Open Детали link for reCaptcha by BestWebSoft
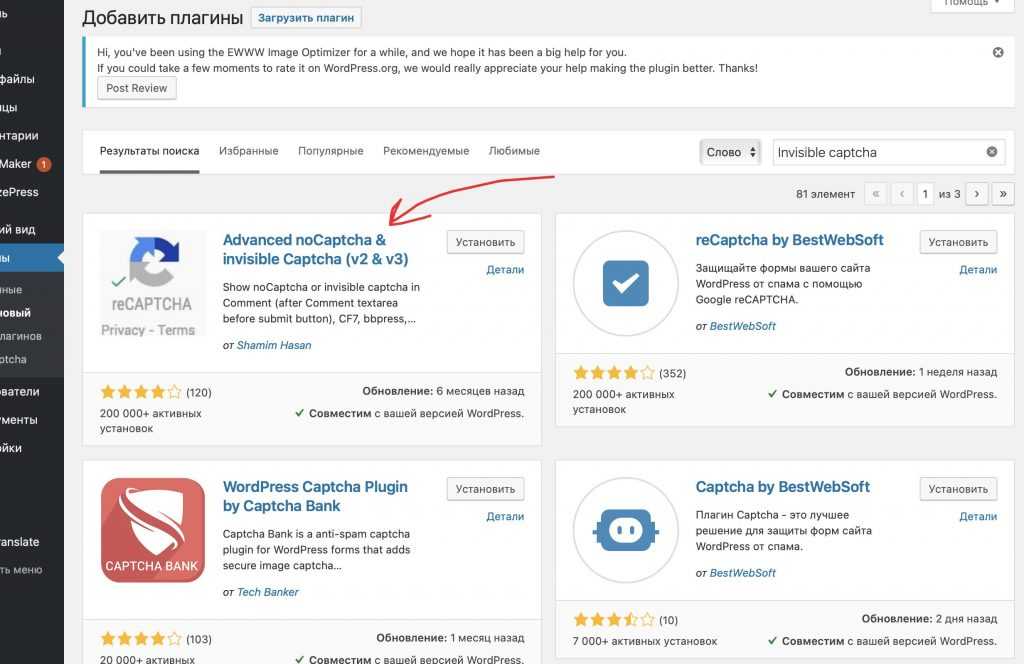Image resolution: width=1024 pixels, height=664 pixels. click(x=977, y=270)
